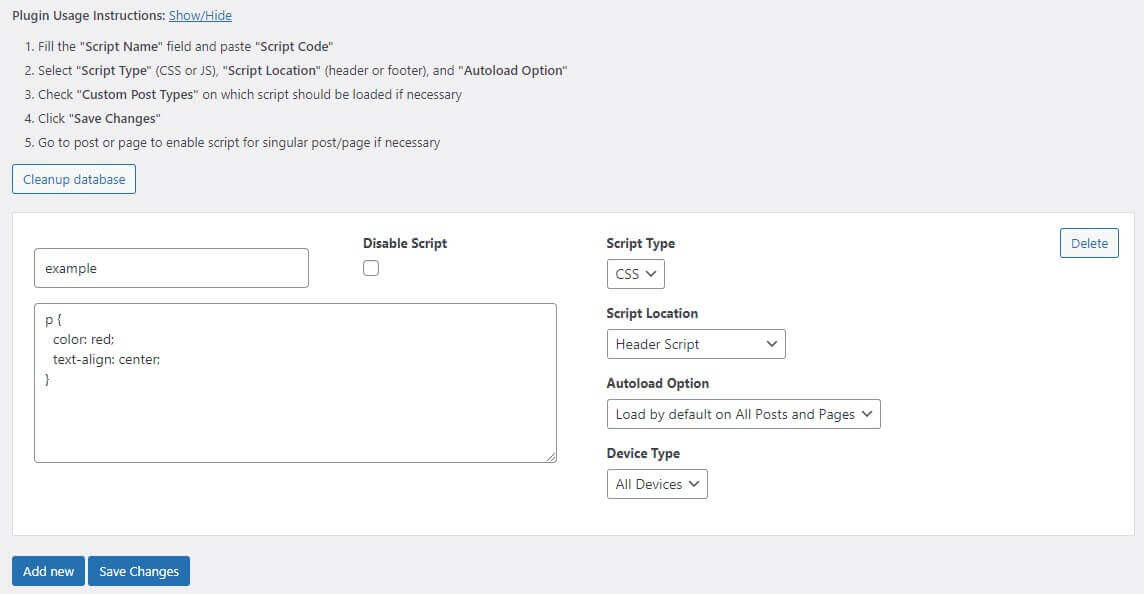Save the script with the Save Changes button
This screenshot has height=594, width=1144.
[x=139, y=571]
